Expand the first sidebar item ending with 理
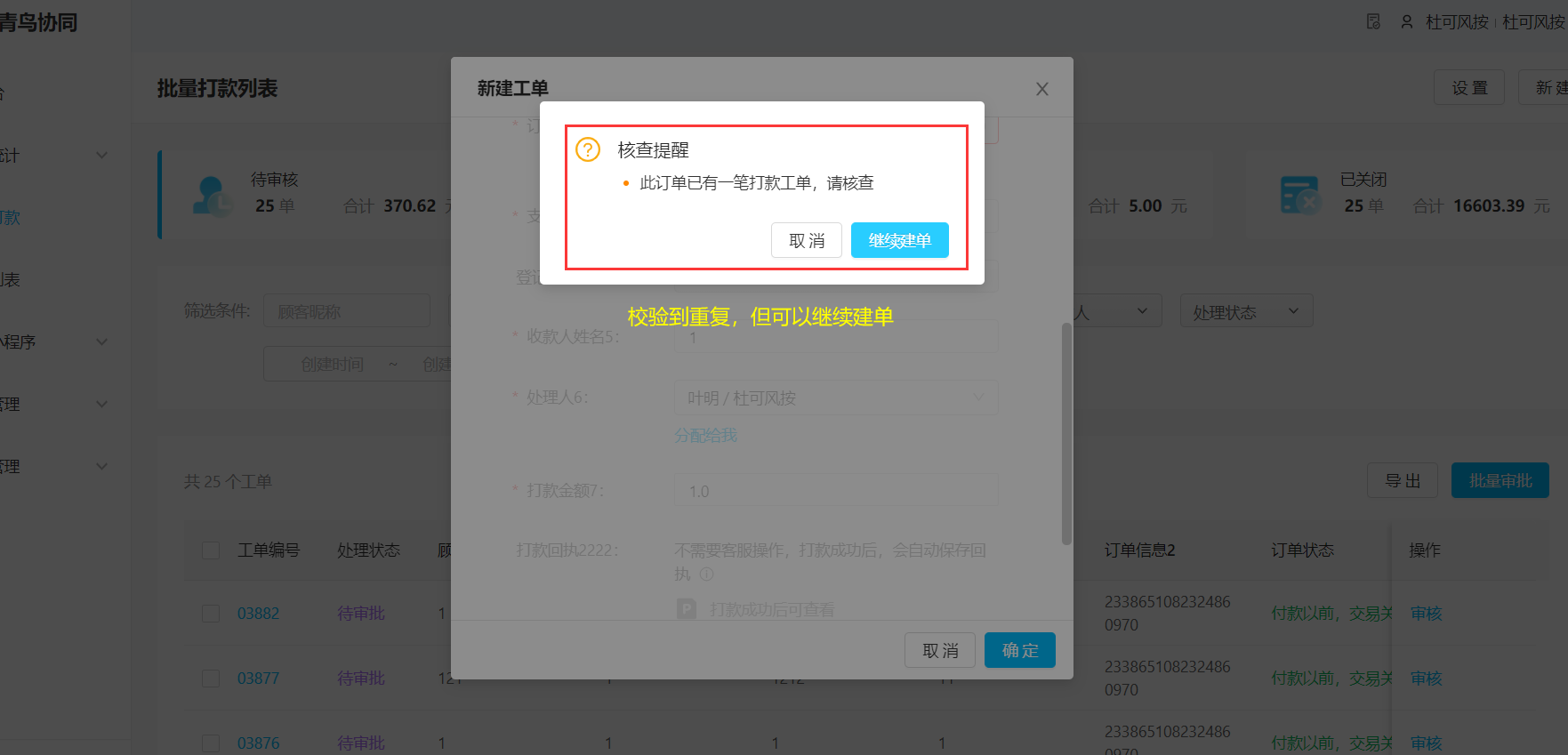 click(101, 404)
